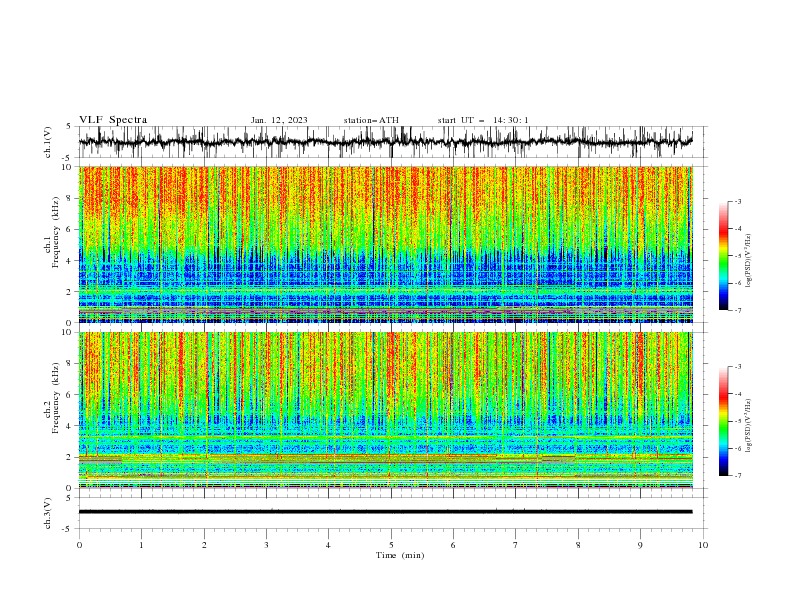Select the "Time (min)" axis label
Screen dimensions: 792x612
click(400, 555)
